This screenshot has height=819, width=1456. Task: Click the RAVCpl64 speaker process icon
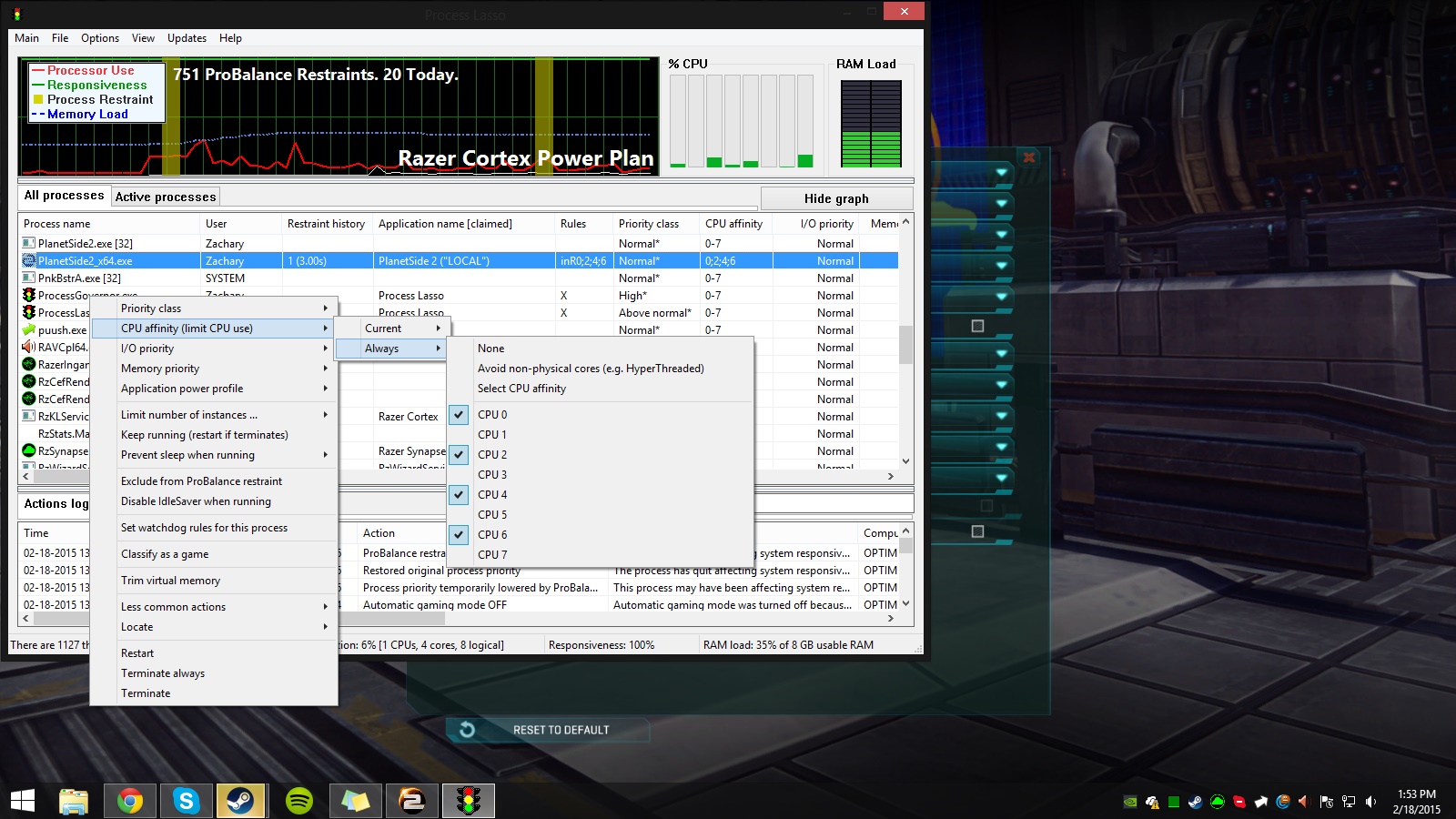pyautogui.click(x=29, y=347)
